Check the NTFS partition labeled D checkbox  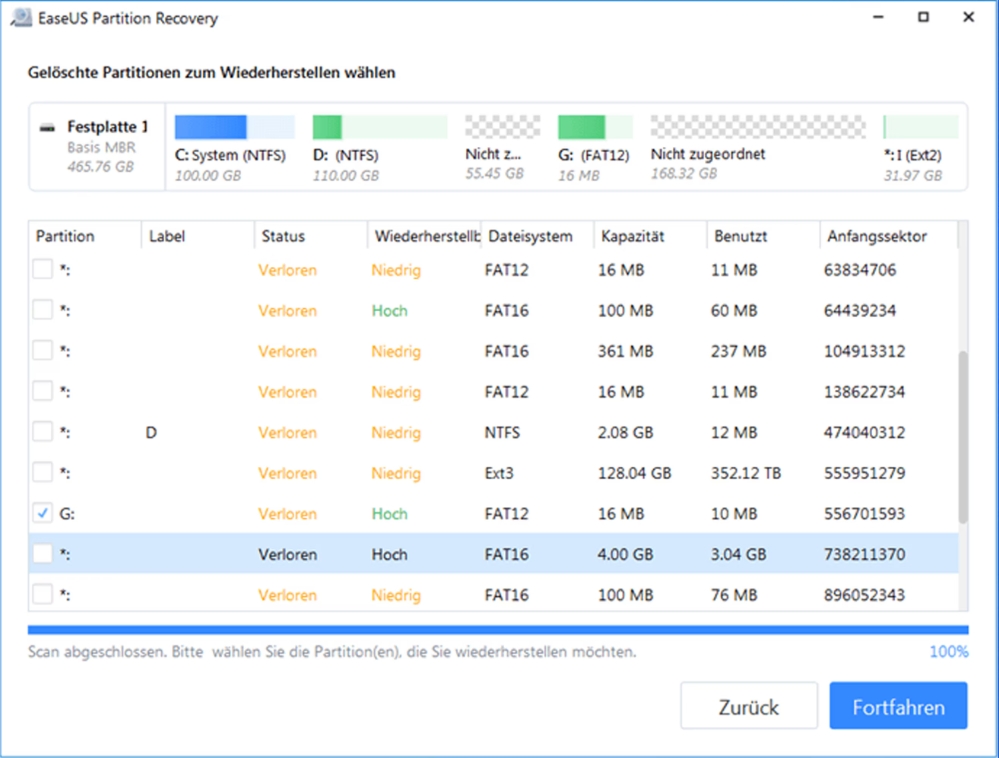coord(42,432)
